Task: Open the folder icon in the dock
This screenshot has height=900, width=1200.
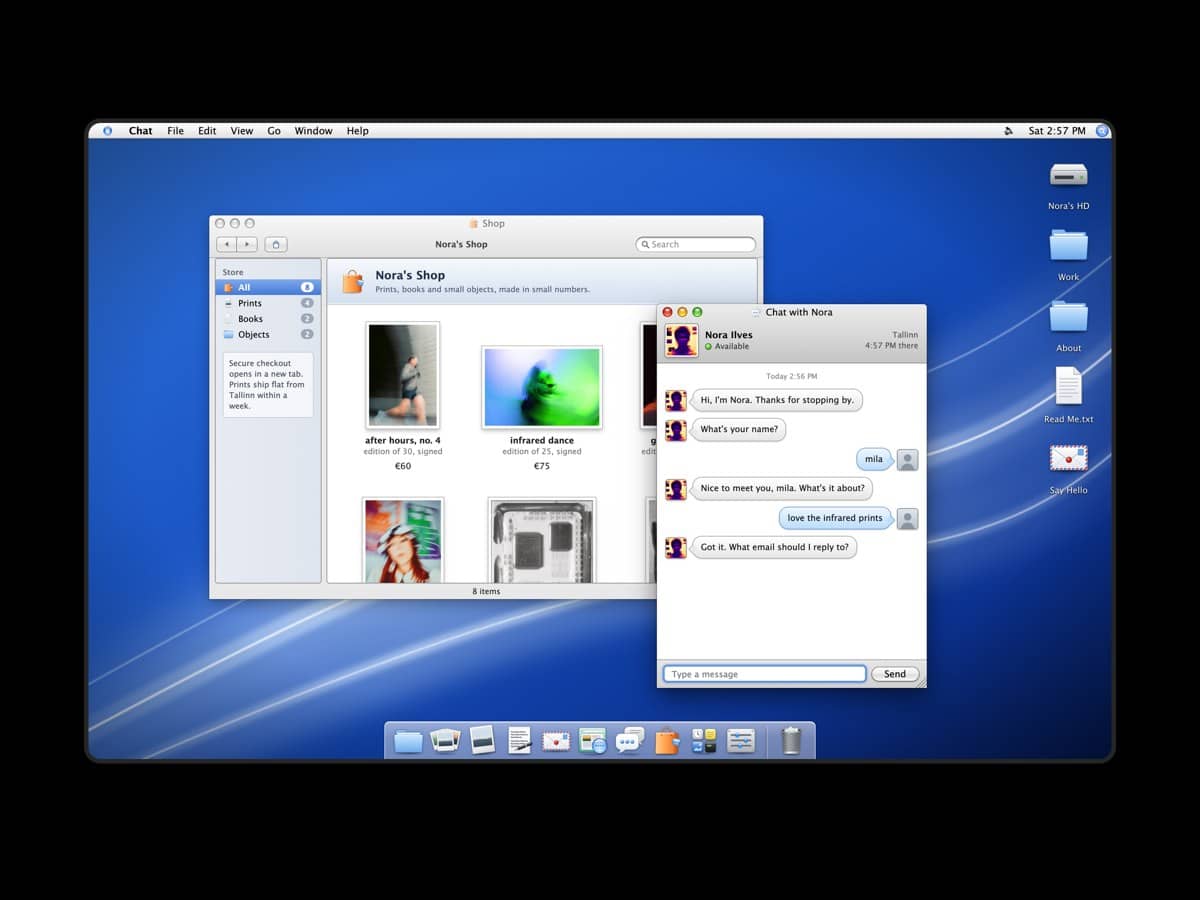Action: [408, 741]
